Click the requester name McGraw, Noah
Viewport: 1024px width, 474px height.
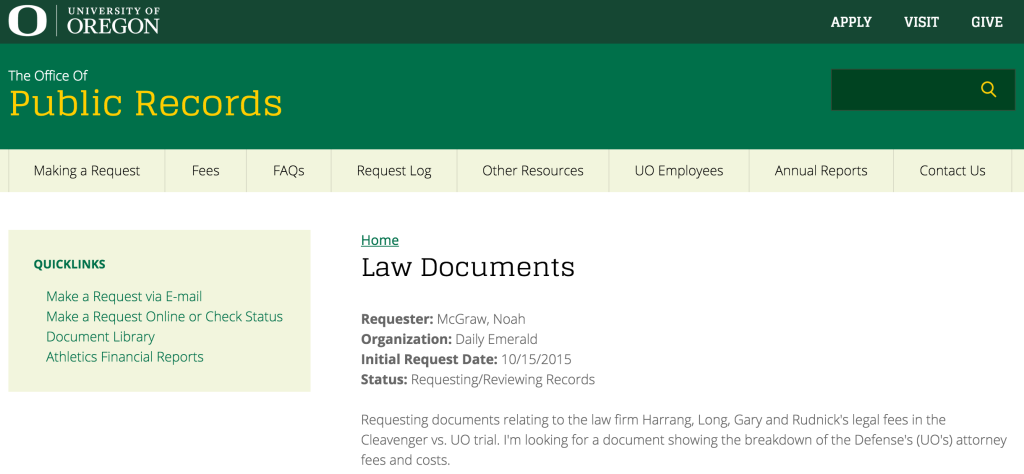[481, 319]
